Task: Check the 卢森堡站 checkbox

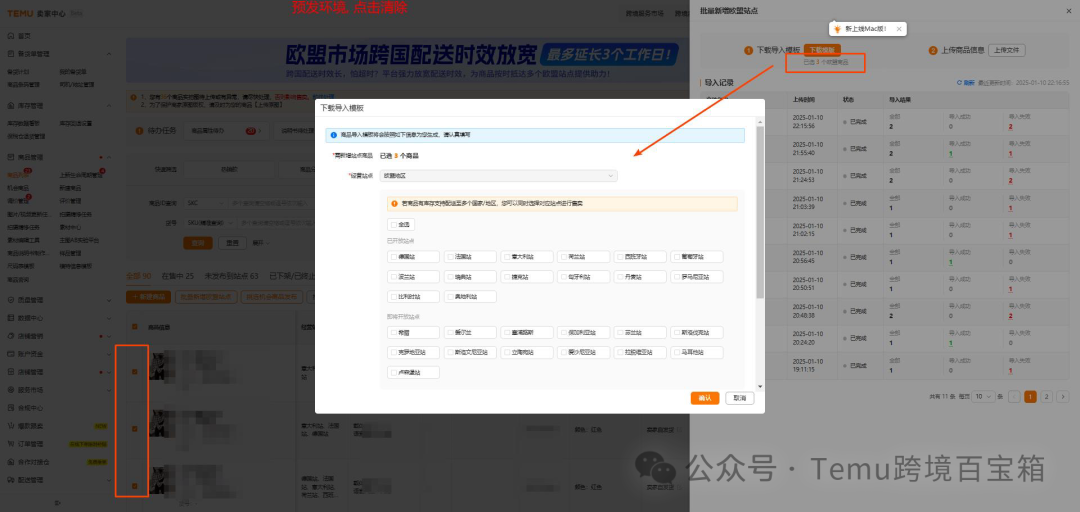Action: [394, 372]
